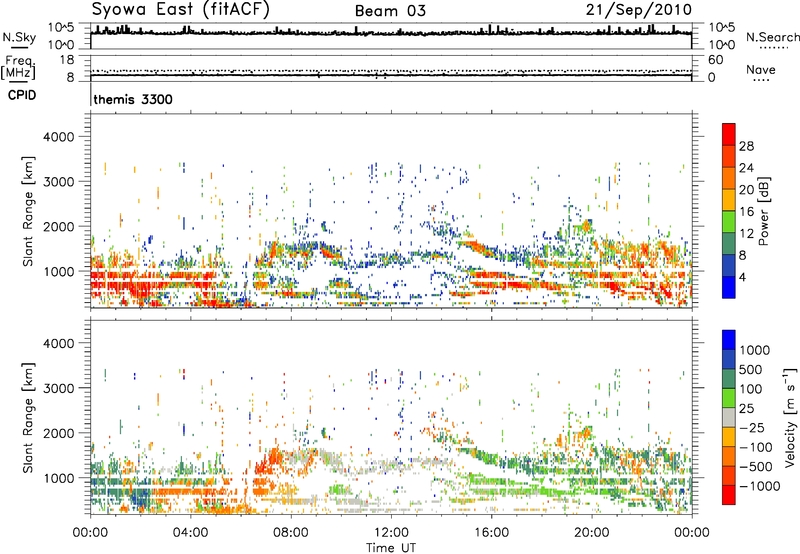Image resolution: width=800 pixels, height=554 pixels.
Task: Pick the bottom blue segment of power color bar
Action: [729, 287]
